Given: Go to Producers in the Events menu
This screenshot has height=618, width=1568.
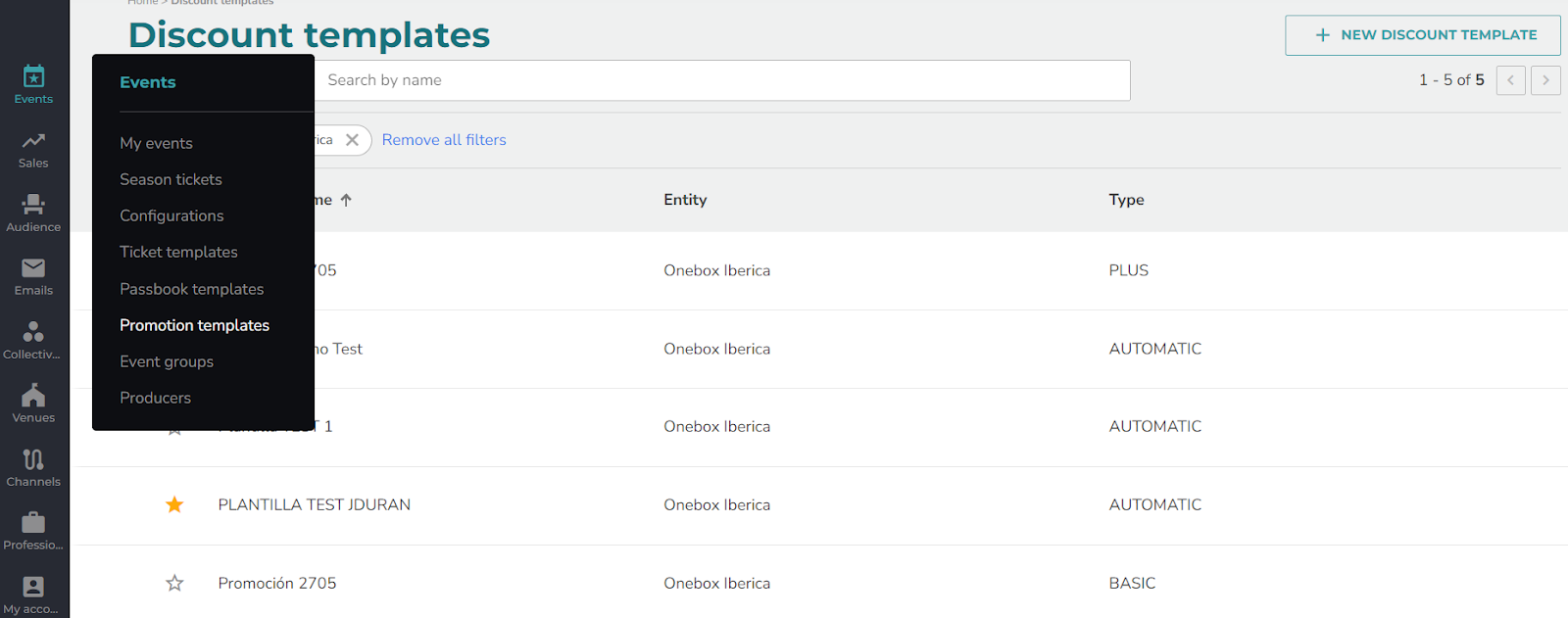Looking at the screenshot, I should (155, 398).
